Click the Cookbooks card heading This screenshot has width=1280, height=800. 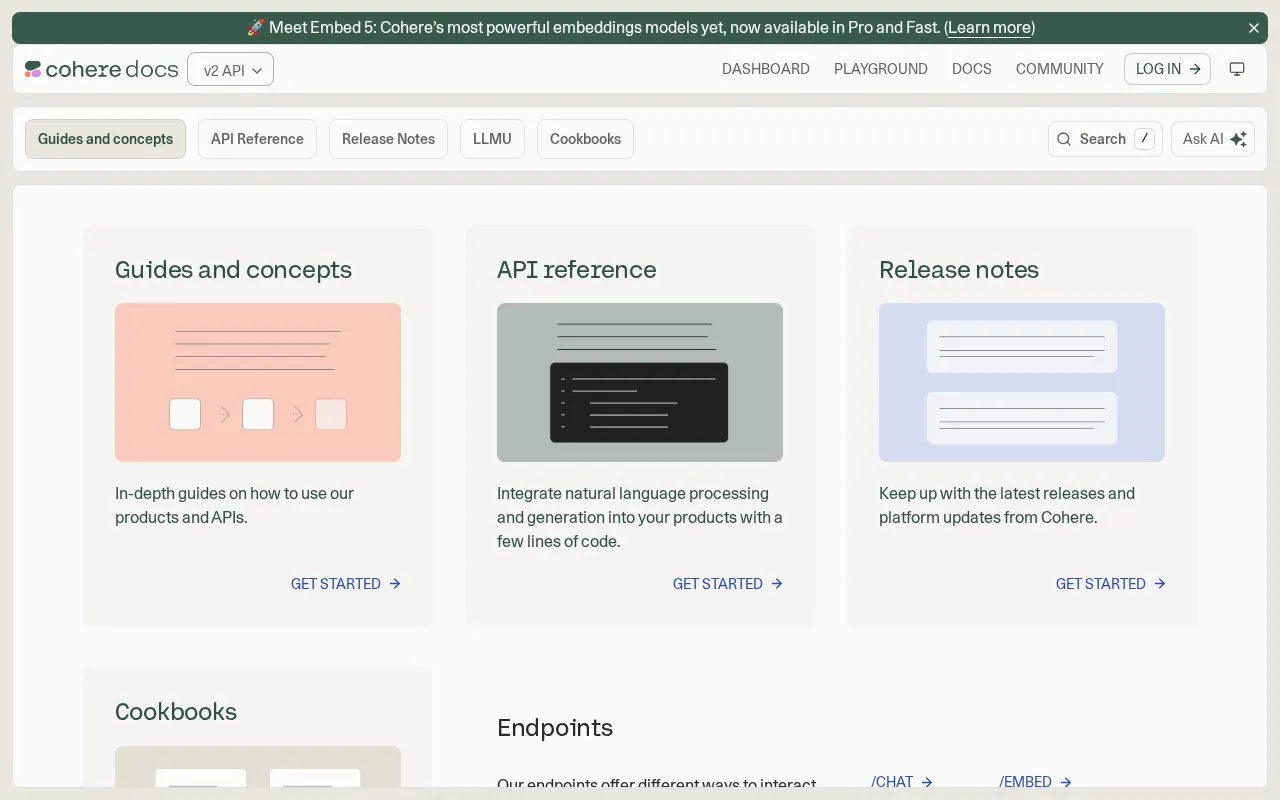pos(176,712)
